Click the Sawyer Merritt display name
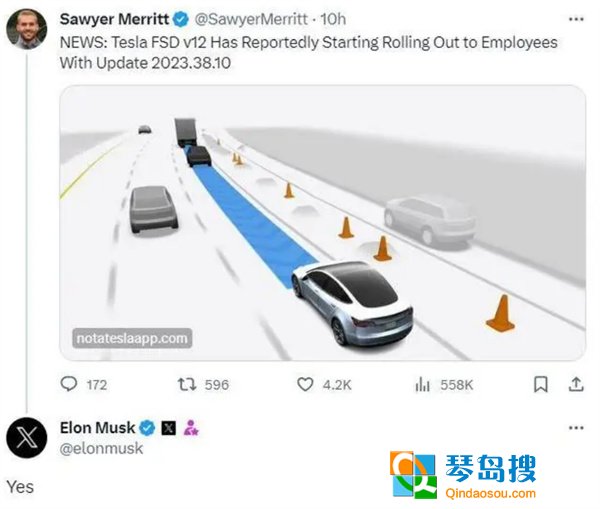The image size is (600, 509). point(114,19)
